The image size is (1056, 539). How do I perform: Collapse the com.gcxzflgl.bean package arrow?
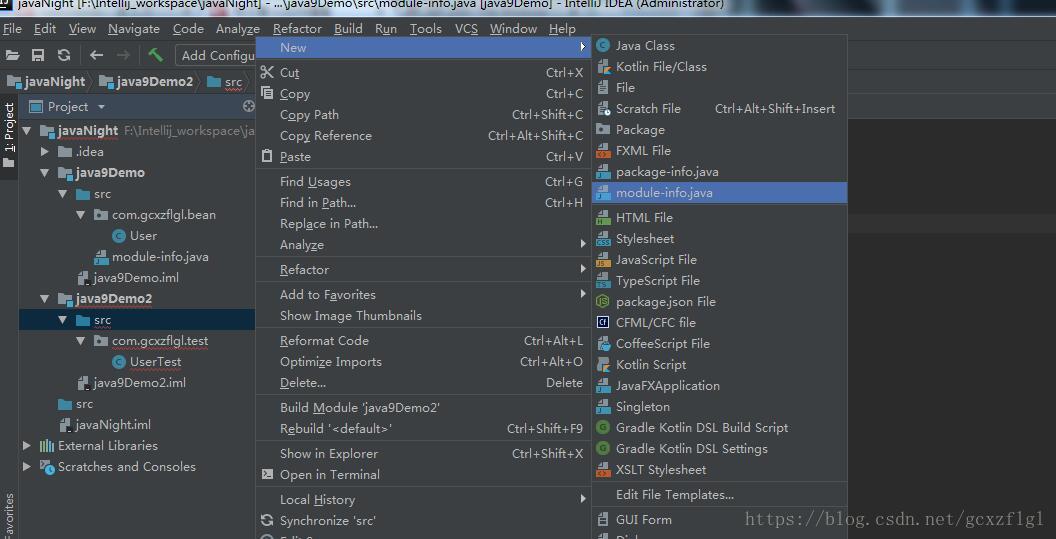click(81, 215)
